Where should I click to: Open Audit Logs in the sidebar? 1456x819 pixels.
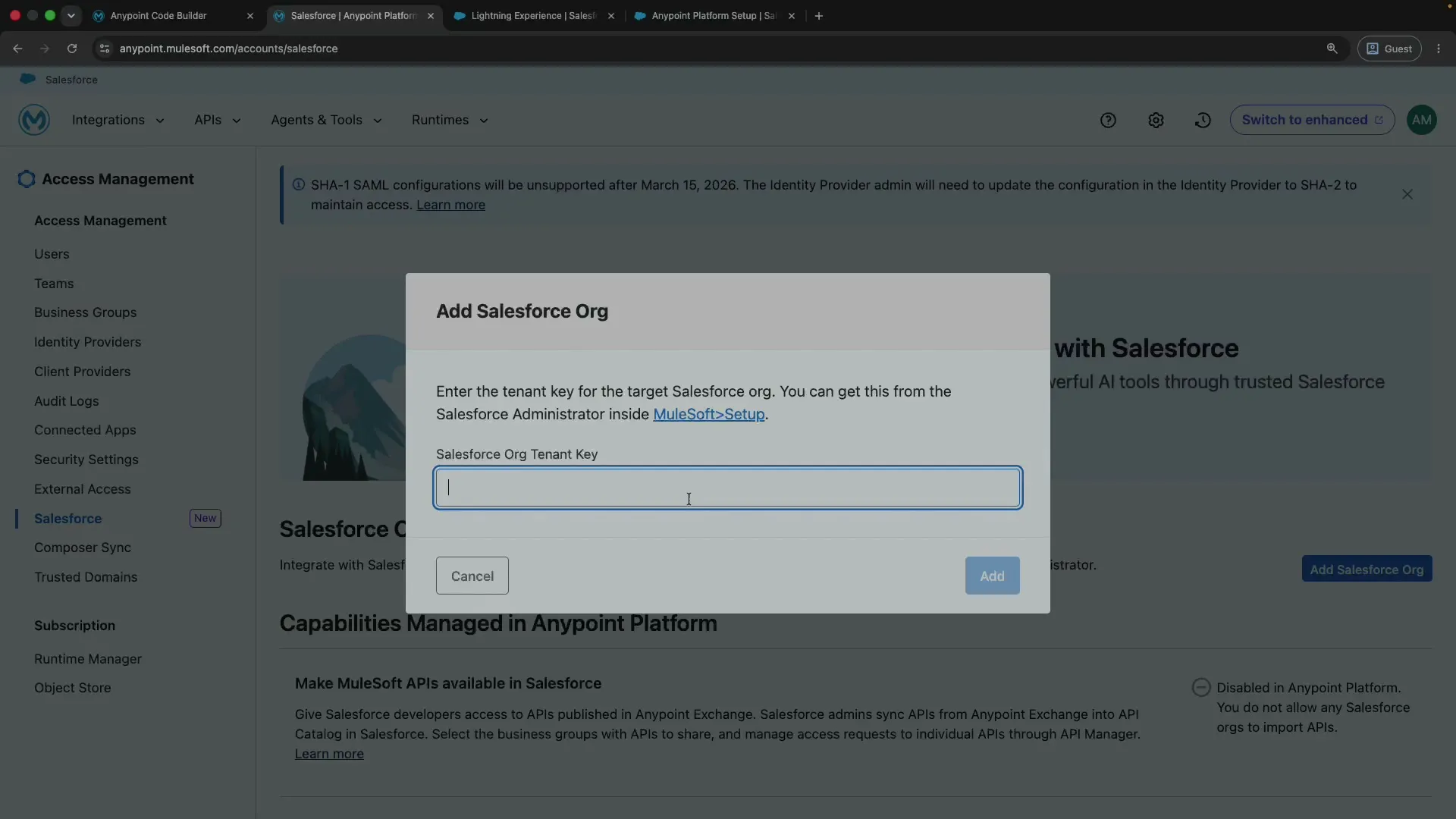66,401
